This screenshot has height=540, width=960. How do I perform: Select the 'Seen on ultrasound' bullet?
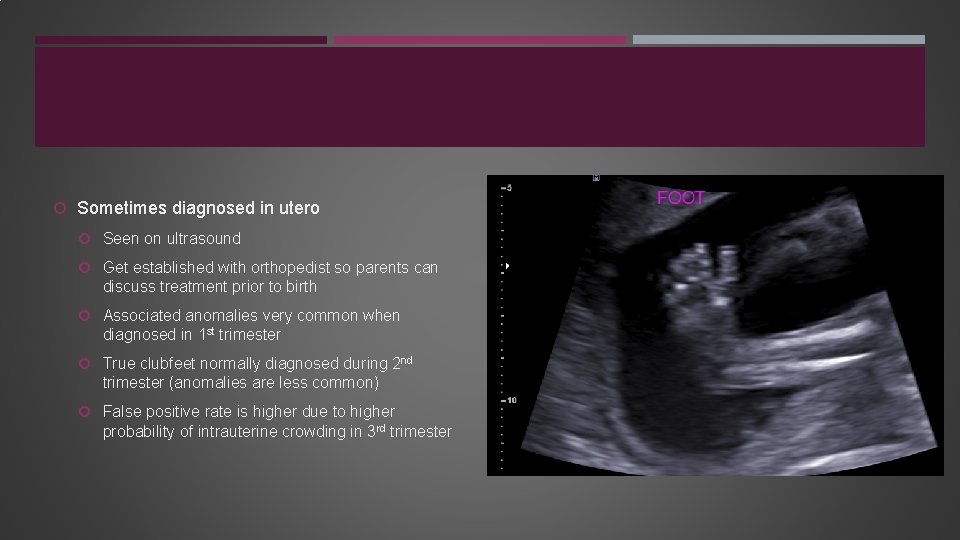(x=171, y=238)
